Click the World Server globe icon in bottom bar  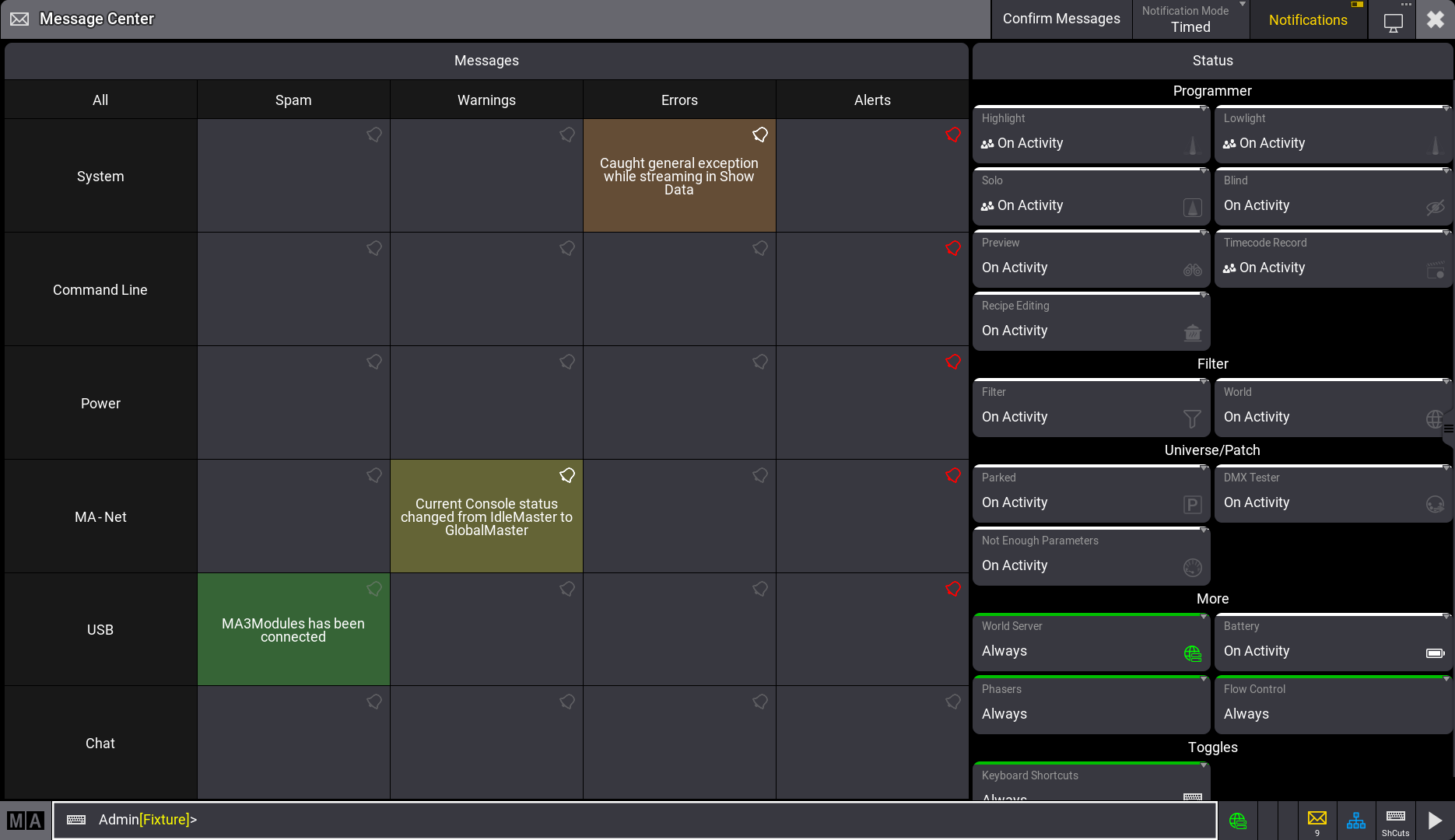(1237, 820)
